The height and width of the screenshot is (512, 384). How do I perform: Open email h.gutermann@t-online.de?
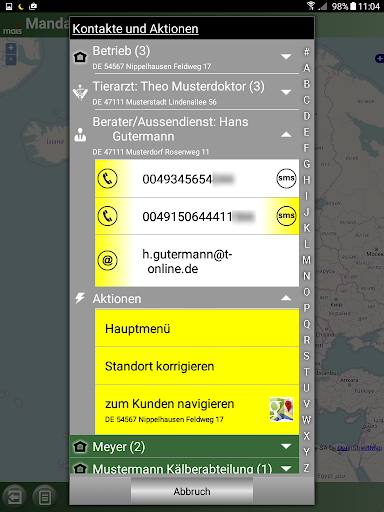pos(187,261)
